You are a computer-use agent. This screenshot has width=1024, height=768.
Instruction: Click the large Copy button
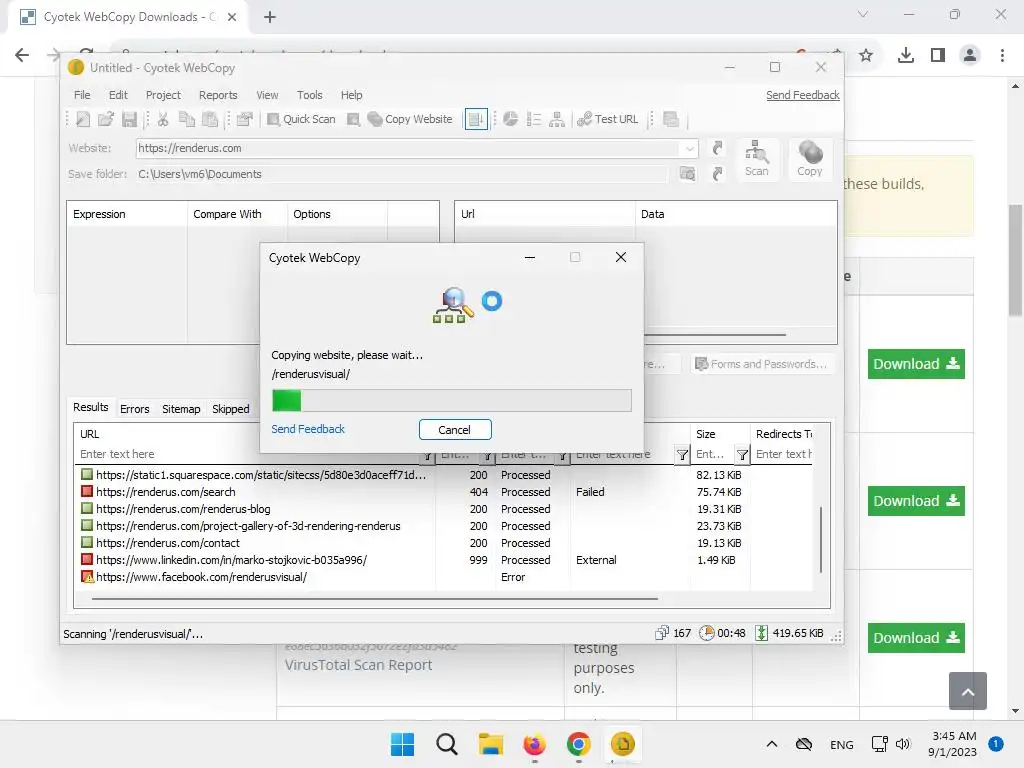810,159
